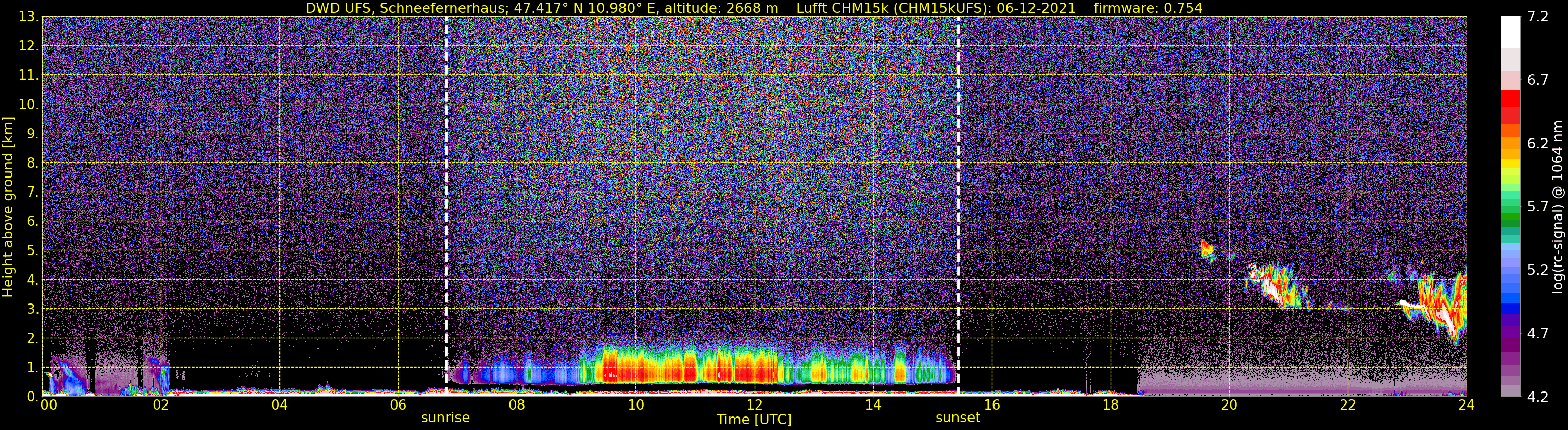1568x430 pixels.
Task: Click the '04' time axis tick label
Action: (x=279, y=405)
